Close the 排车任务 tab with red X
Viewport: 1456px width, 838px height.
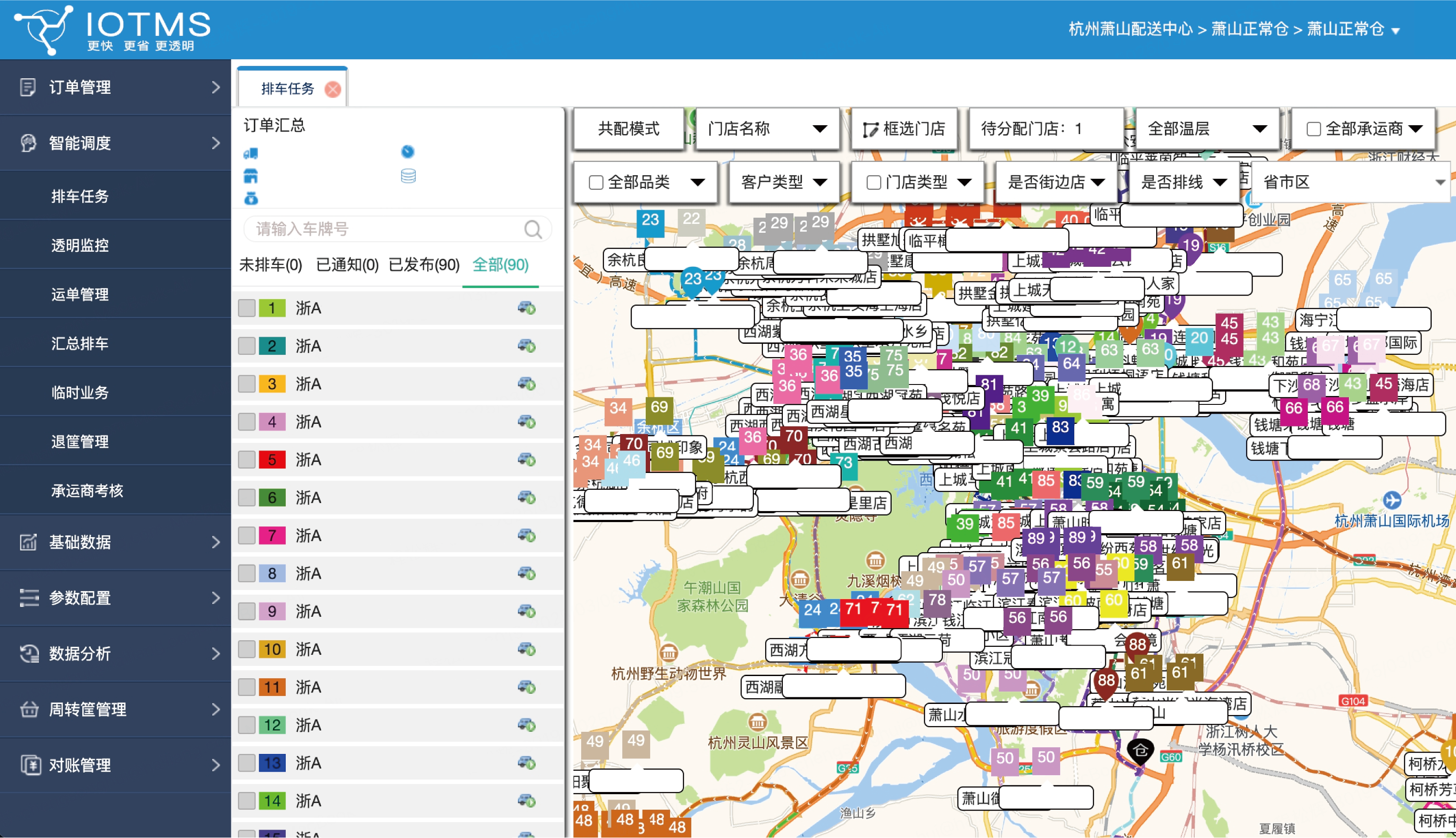[x=333, y=89]
